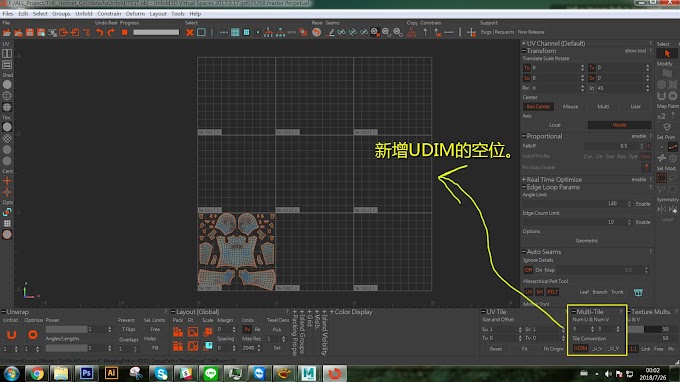Select the Box Center option

tap(538, 107)
